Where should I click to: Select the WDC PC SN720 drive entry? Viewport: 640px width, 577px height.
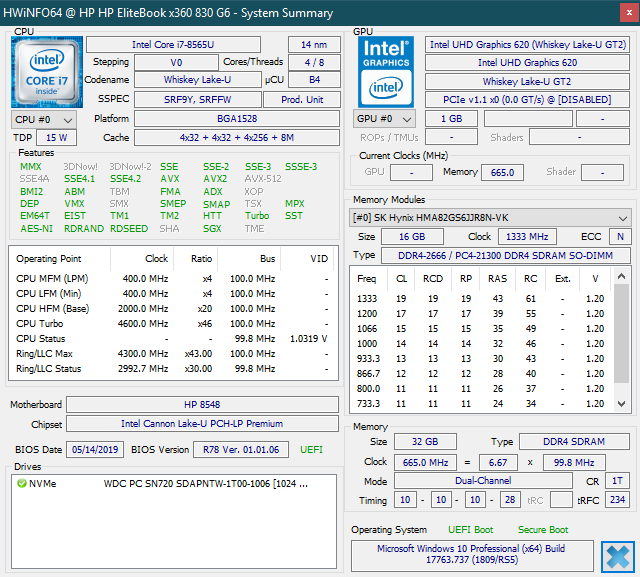coord(200,484)
